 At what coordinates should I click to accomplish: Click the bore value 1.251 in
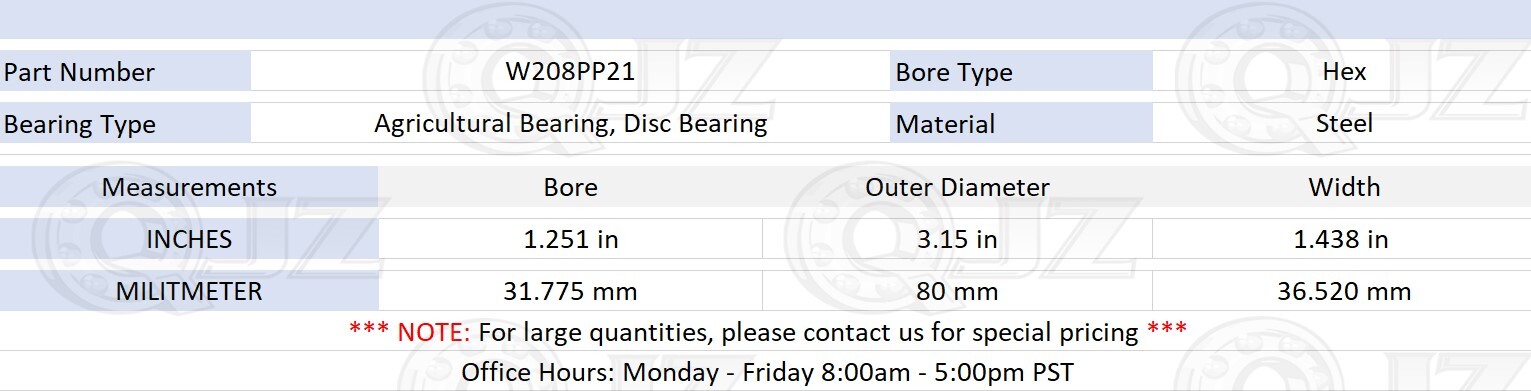pos(570,239)
